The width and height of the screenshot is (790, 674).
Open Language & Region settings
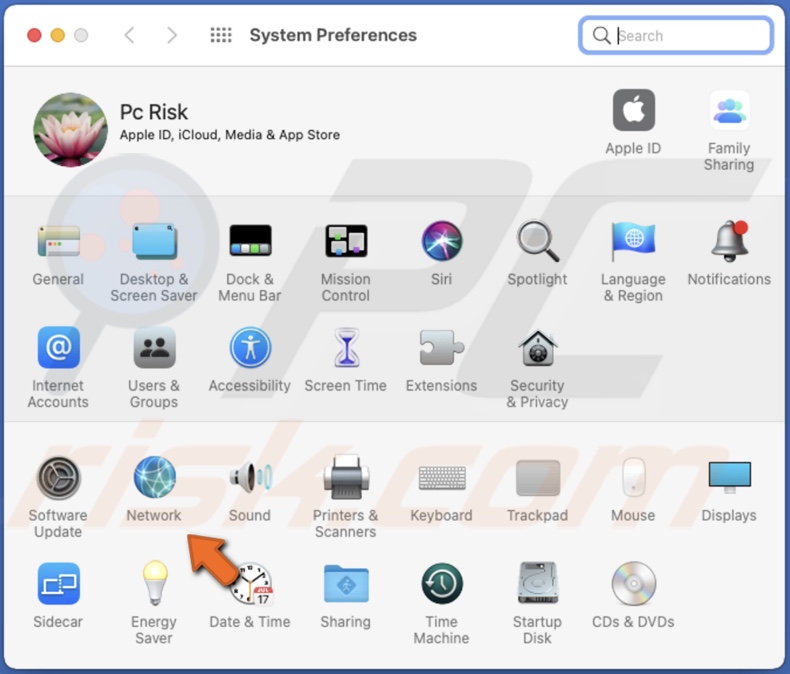(x=633, y=241)
